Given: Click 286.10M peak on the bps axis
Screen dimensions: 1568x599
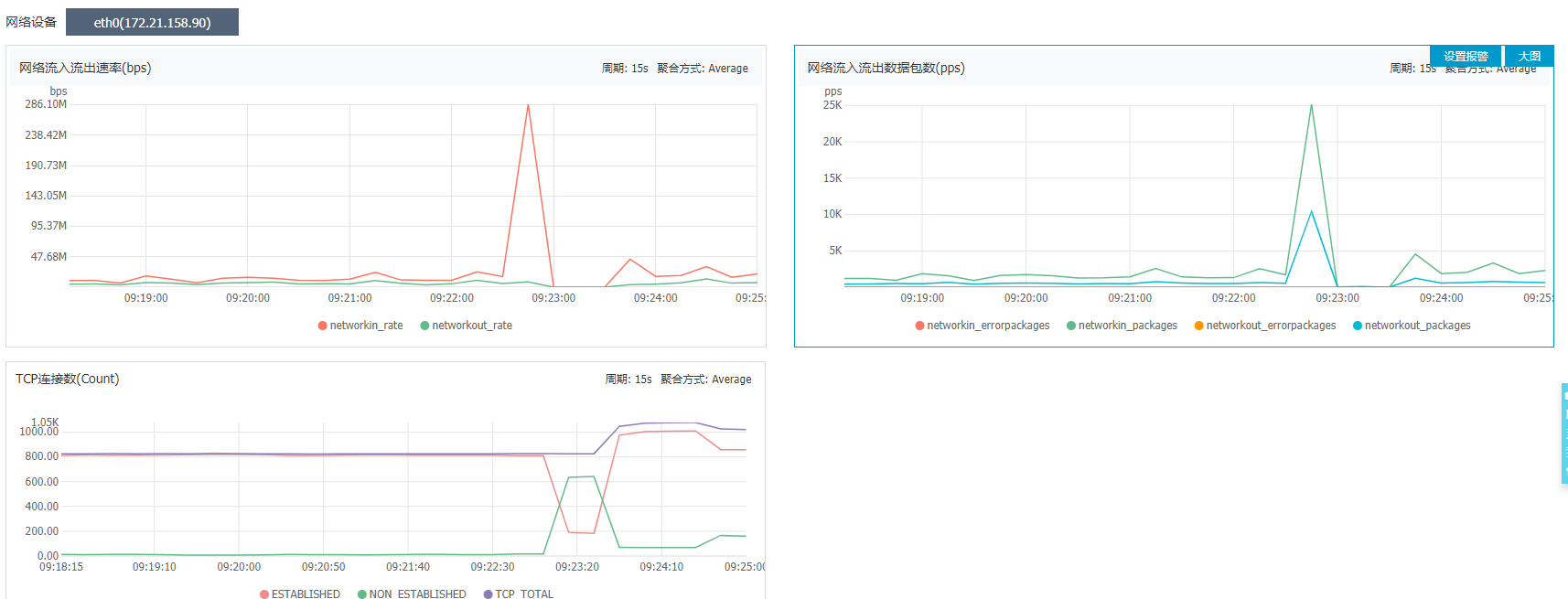Looking at the screenshot, I should 46,104.
